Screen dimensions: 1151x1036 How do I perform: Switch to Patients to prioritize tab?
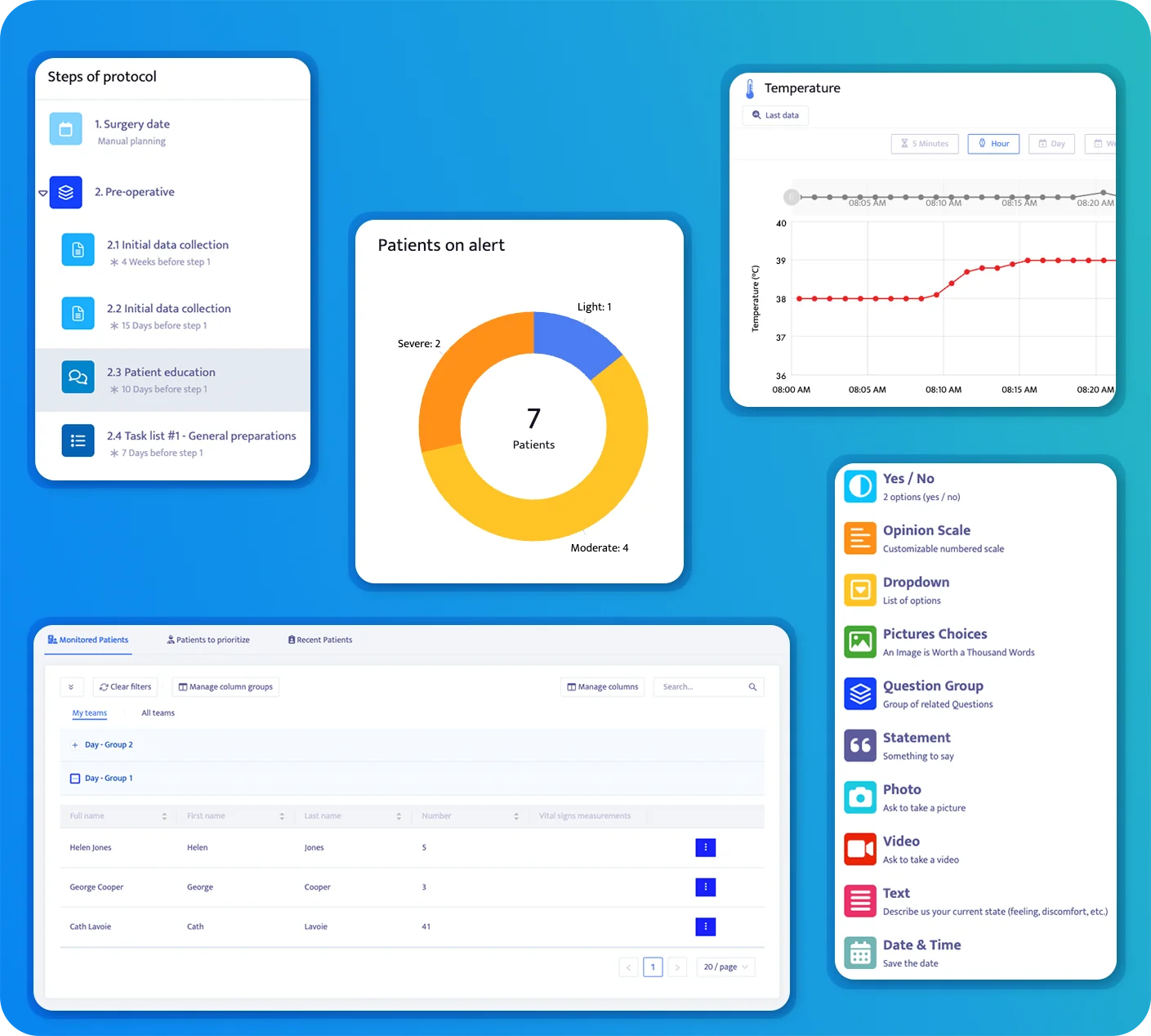click(208, 641)
